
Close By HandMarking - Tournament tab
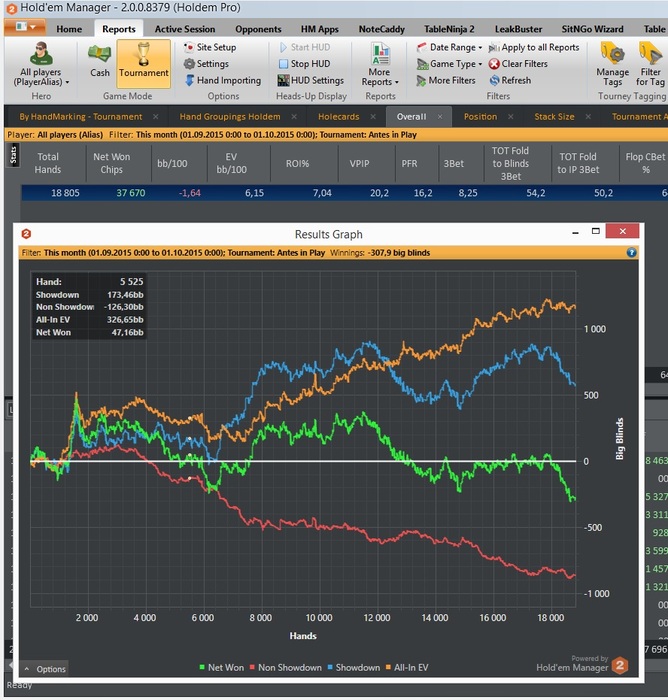click(155, 117)
